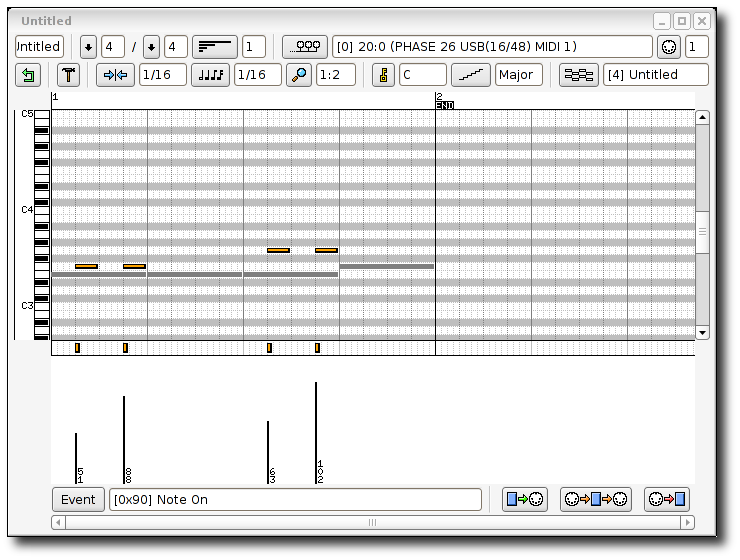
Task: Click the velocity bar labeled 63
Action: point(268,452)
